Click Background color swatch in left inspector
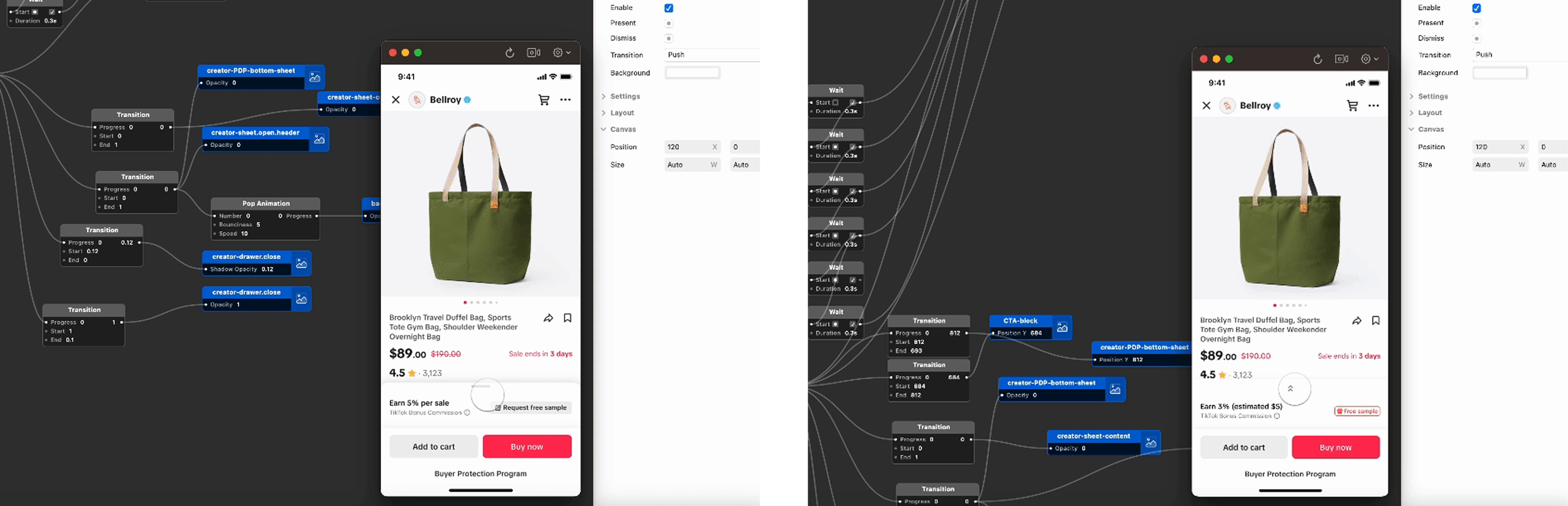Screen dimensions: 1568x506 [x=692, y=72]
